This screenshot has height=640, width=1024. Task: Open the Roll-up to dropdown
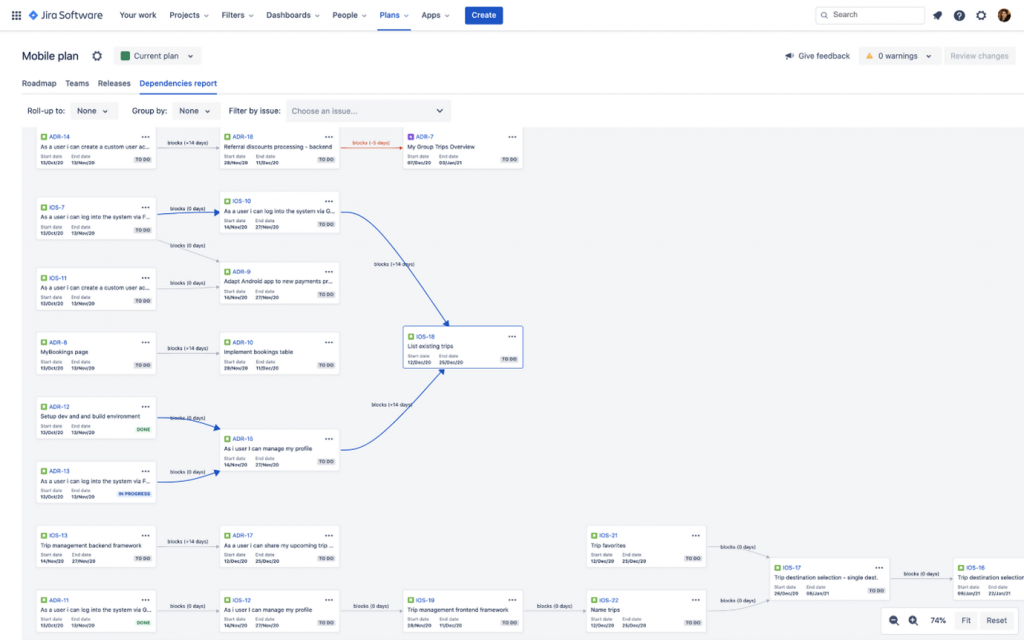pos(94,110)
